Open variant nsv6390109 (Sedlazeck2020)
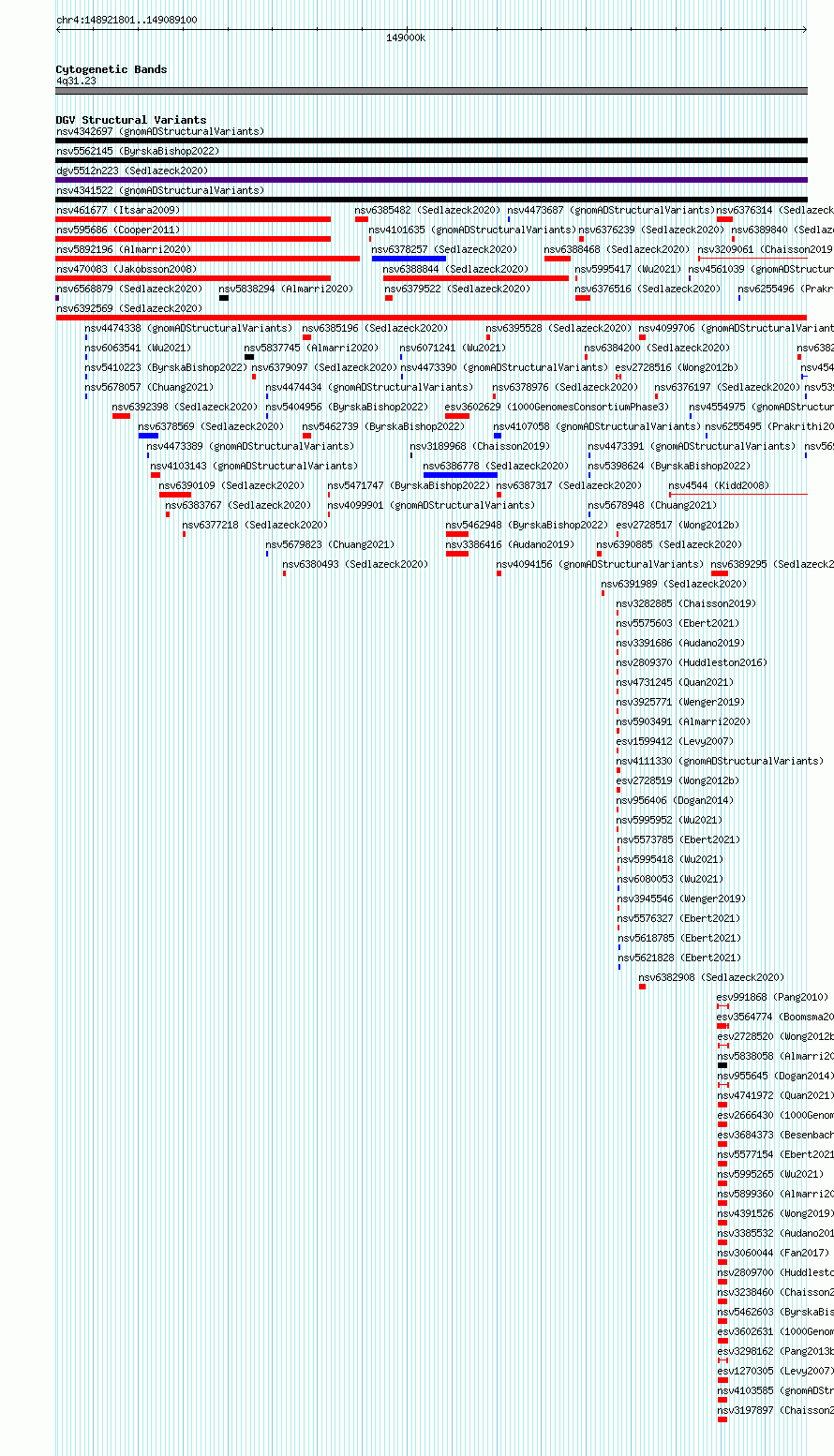 231,485
